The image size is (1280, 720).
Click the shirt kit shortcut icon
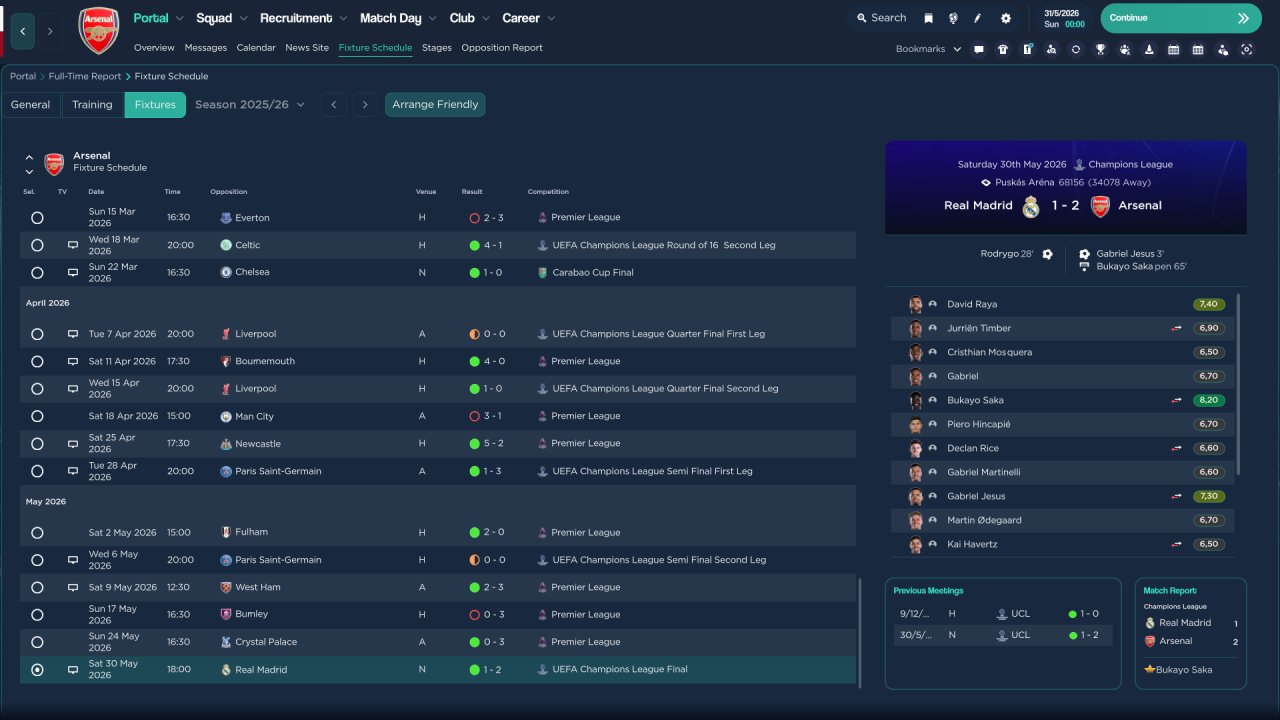point(1003,49)
